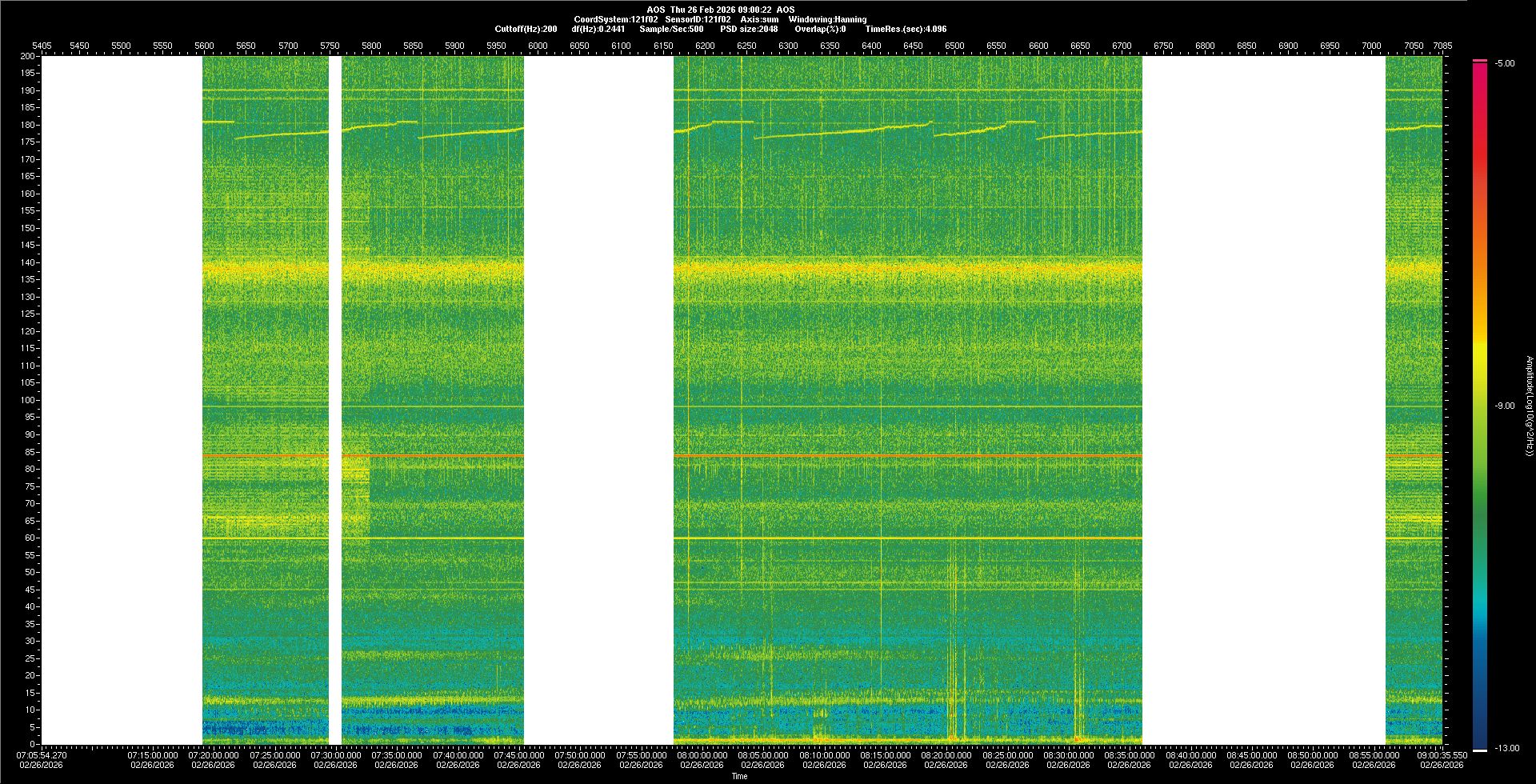Image resolution: width=1536 pixels, height=784 pixels.
Task: Click the PSD size:2048 header text
Action: [x=749, y=29]
